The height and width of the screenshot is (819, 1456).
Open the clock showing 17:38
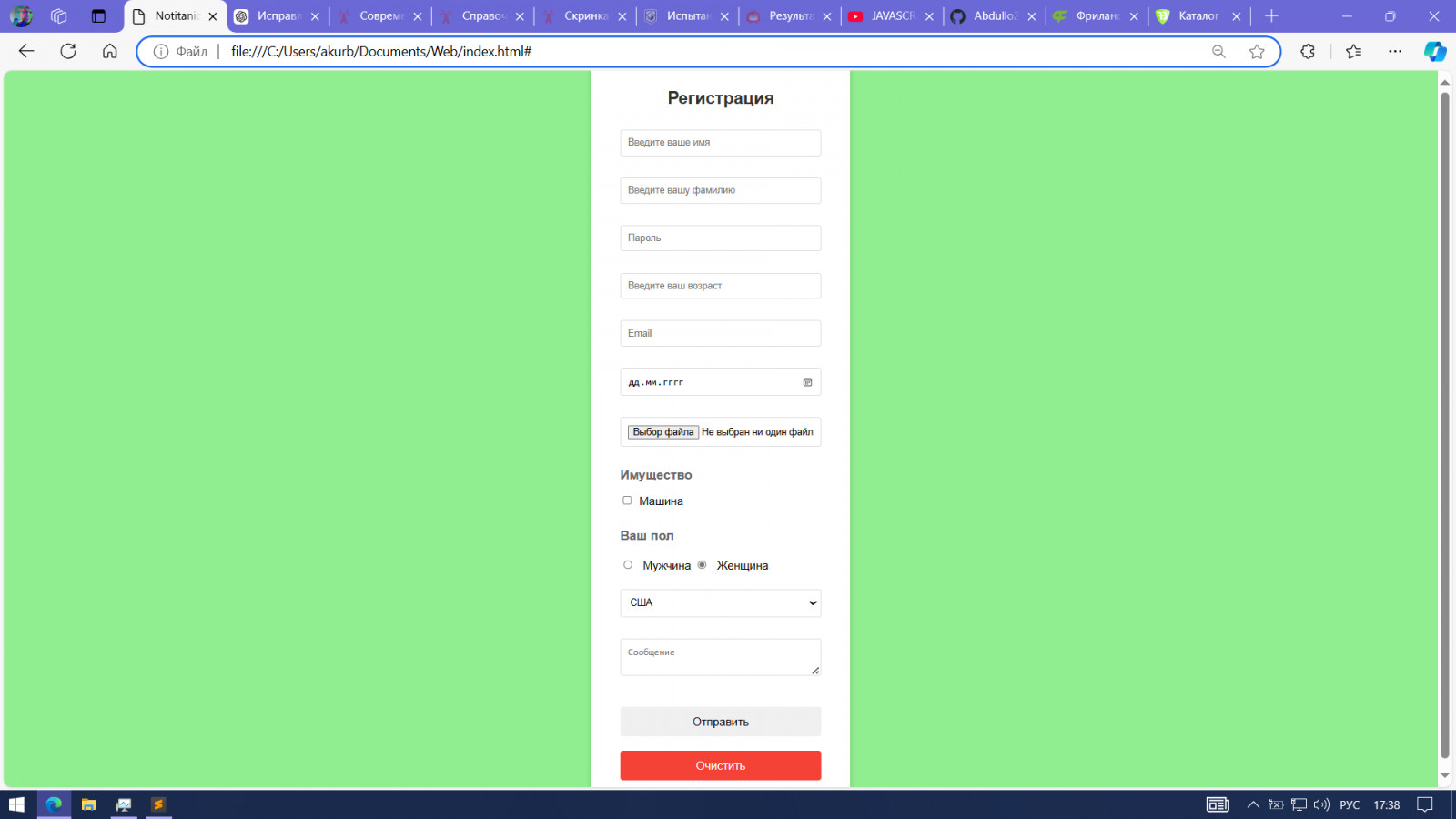[1387, 804]
